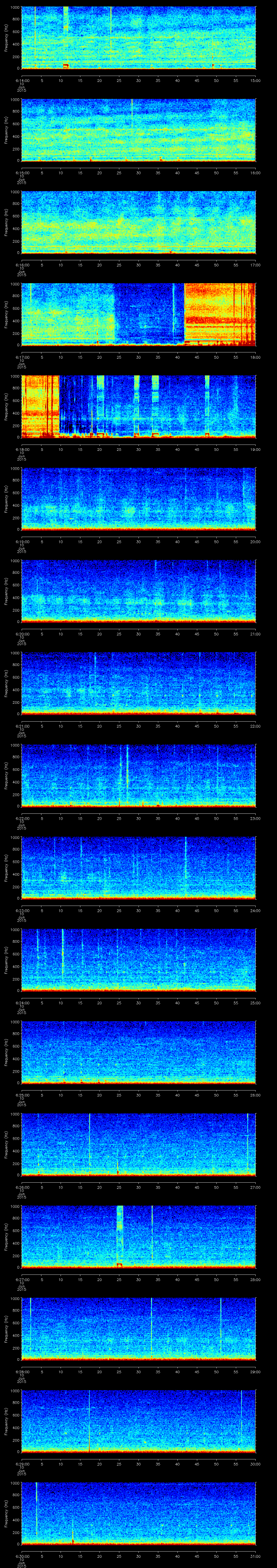Select the spectrogram panel ending at 31:00
277x1568 pixels.
[x=138, y=1513]
